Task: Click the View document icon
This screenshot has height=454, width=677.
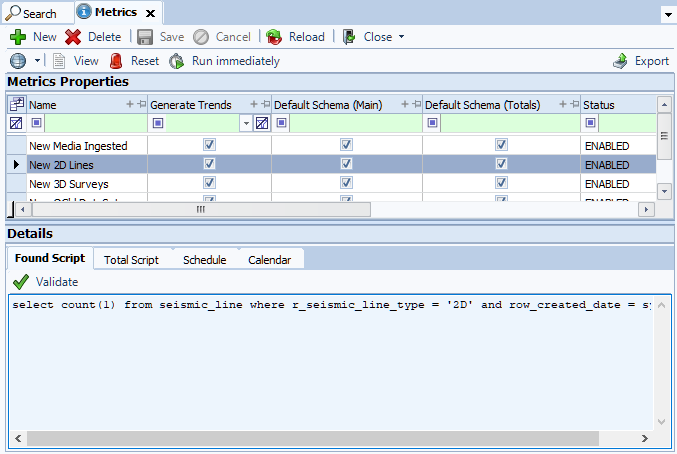Action: (x=59, y=61)
